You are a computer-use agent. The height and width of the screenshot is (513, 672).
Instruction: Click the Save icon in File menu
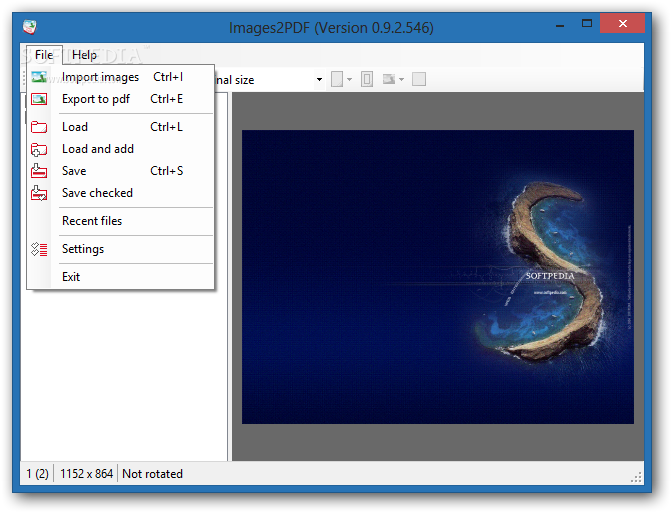coord(39,171)
